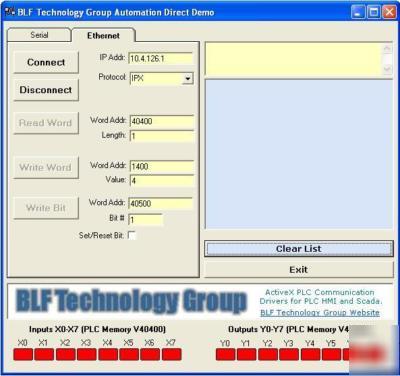
Task: Click the Bit # input field
Action: pos(146,220)
